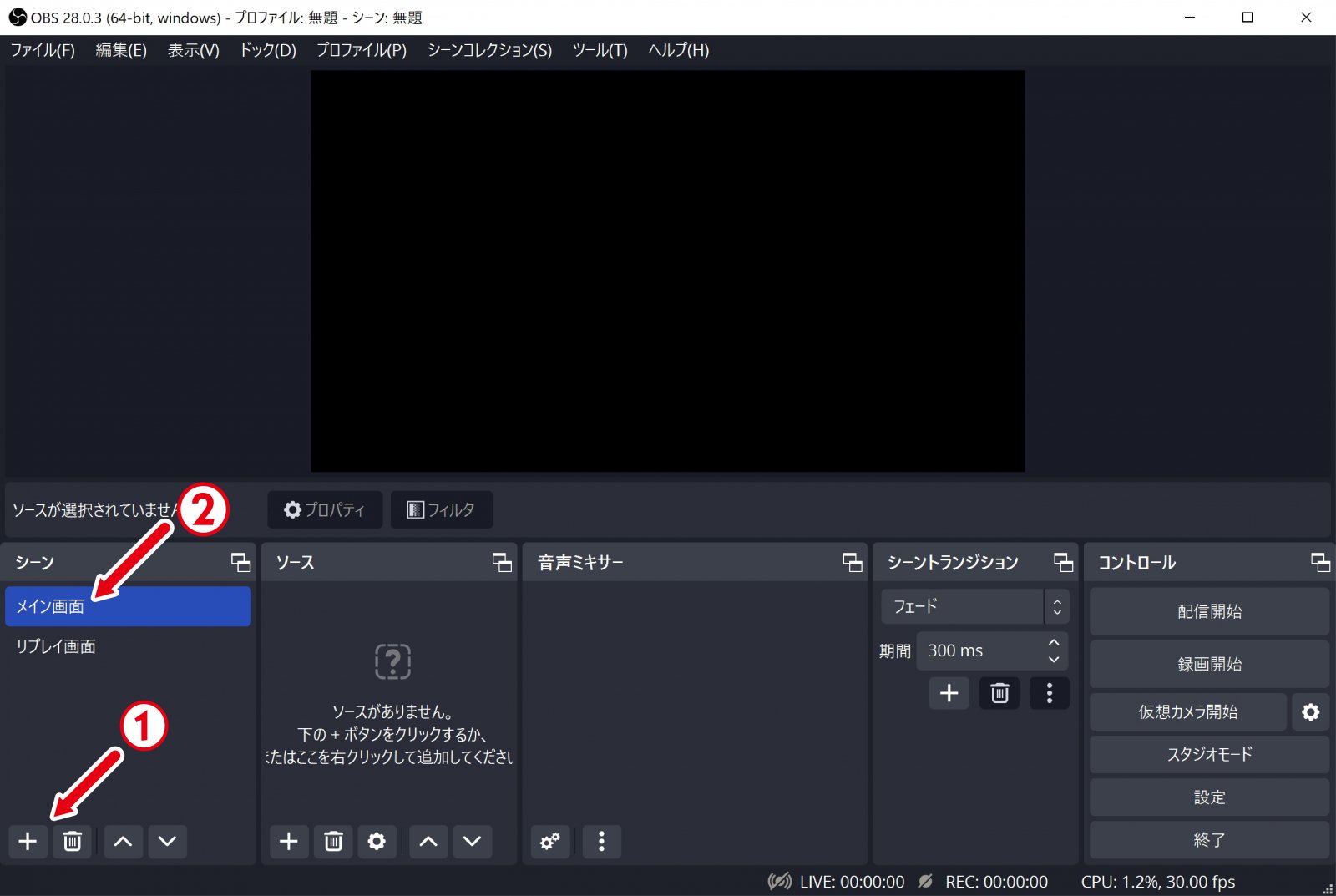Select the リプレイ画面 scene
Viewport: 1336px width, 896px height.
click(x=128, y=646)
